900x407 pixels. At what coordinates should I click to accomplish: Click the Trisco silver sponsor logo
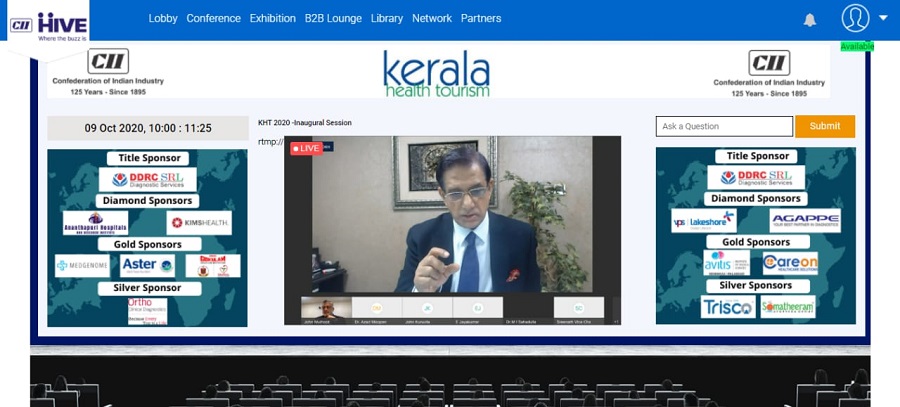tap(727, 307)
